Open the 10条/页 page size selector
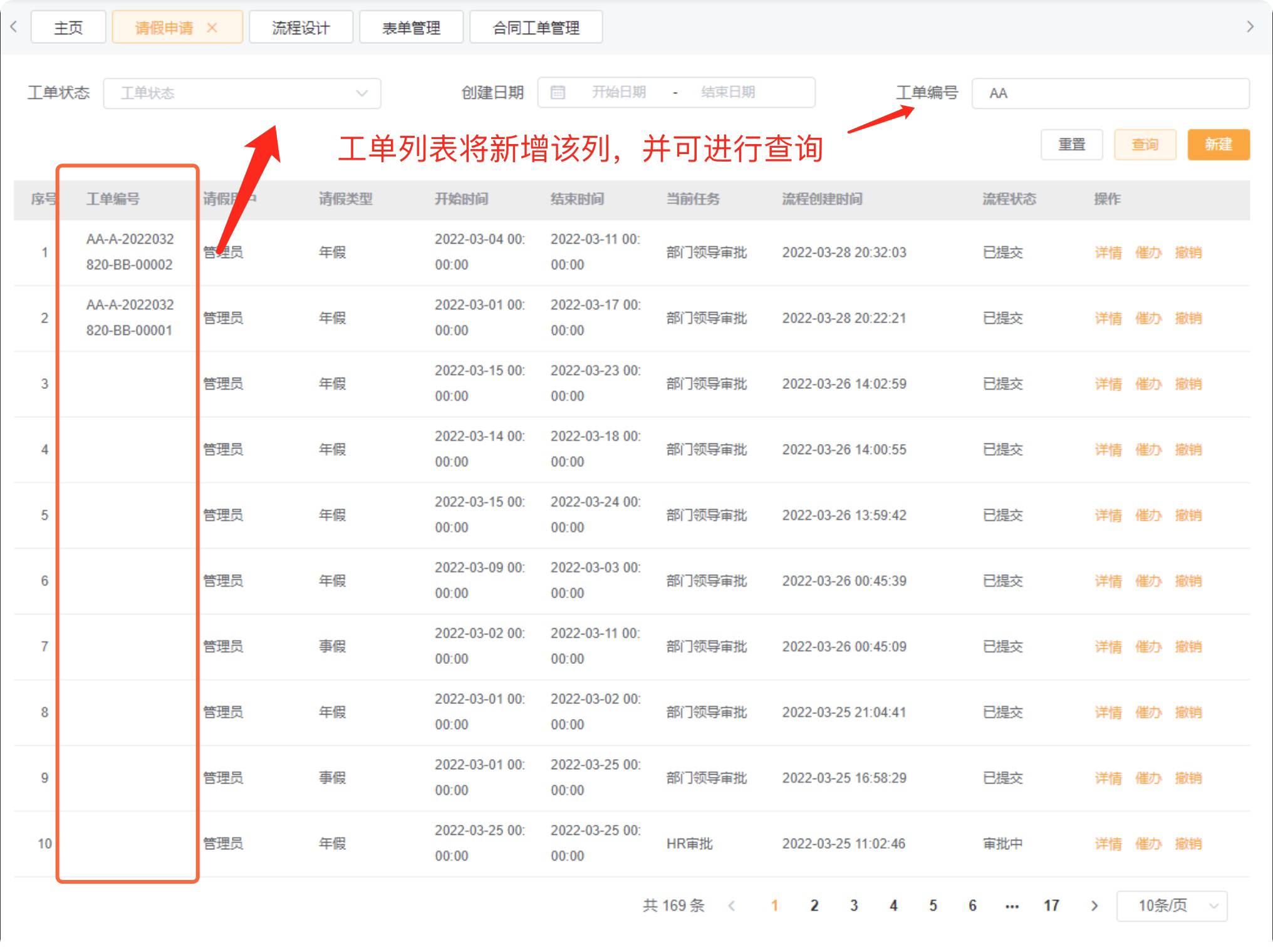The height and width of the screenshot is (952, 1273). pos(1172,906)
